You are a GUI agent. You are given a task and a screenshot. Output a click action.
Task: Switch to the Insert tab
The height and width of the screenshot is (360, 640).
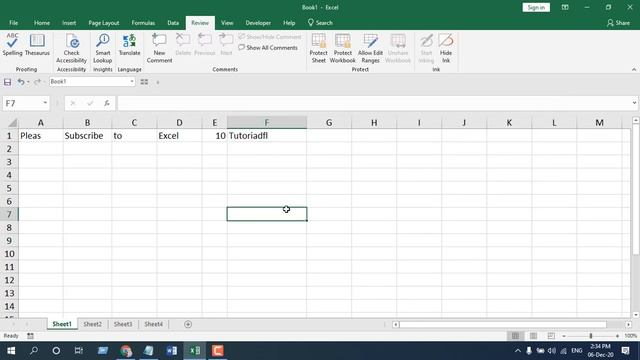(69, 23)
